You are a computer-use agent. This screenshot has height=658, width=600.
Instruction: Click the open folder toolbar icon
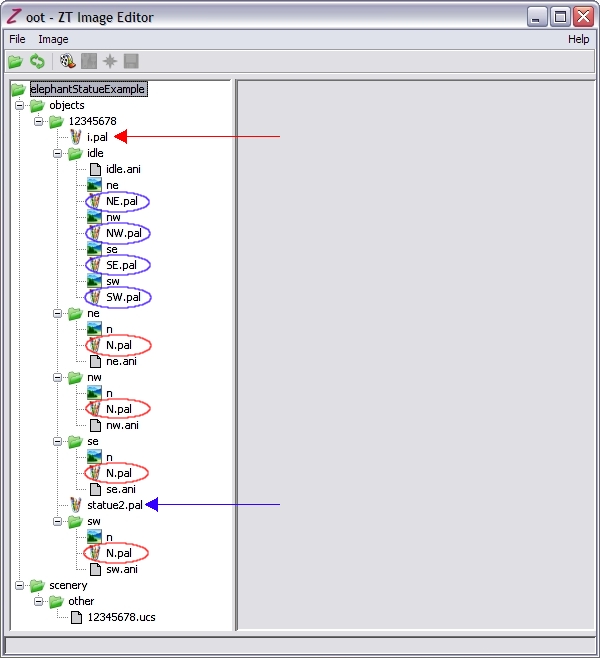[x=16, y=61]
